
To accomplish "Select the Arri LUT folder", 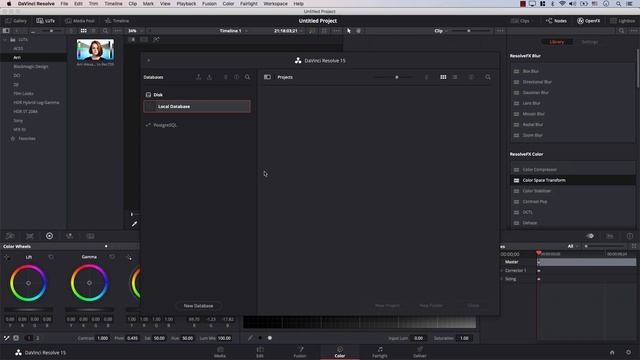I will tap(33, 58).
